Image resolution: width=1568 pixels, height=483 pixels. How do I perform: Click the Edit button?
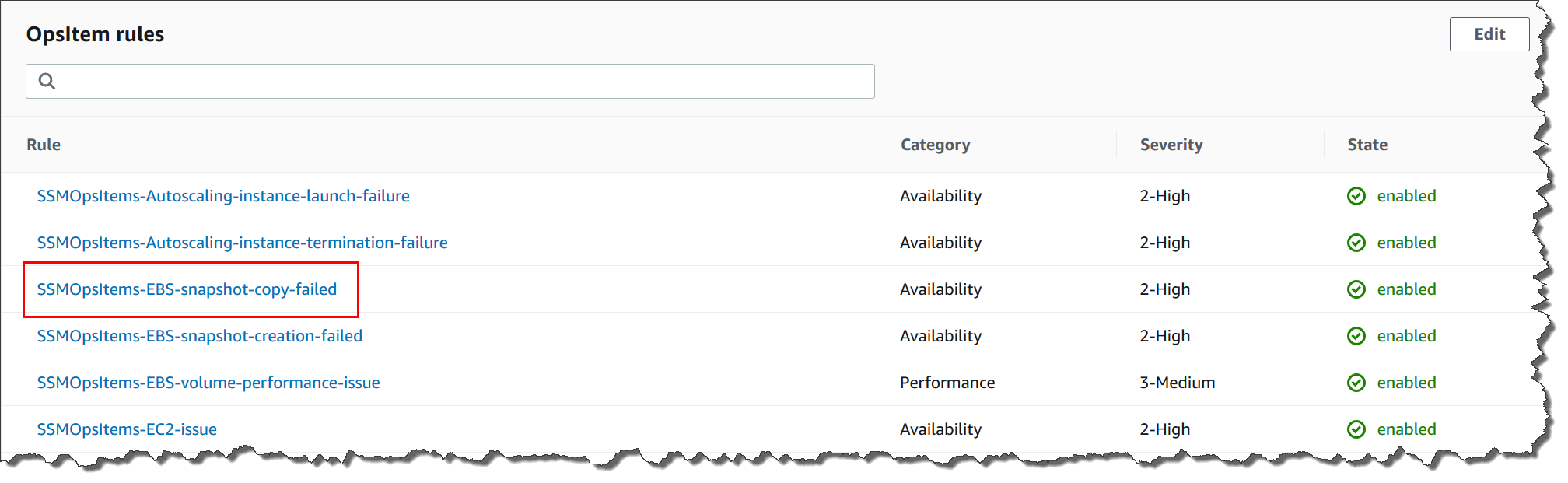(1489, 34)
